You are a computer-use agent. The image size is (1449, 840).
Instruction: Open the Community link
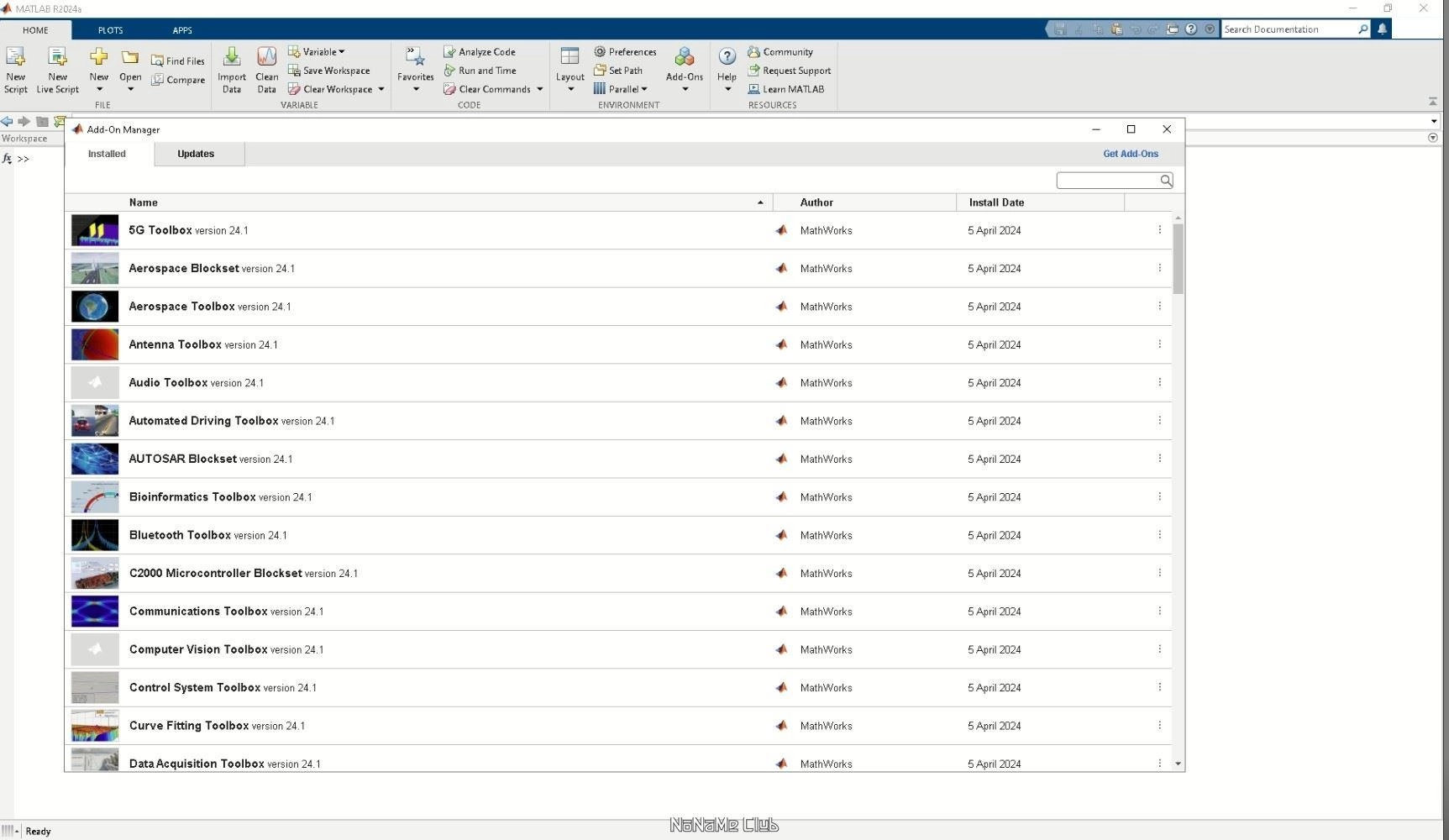pyautogui.click(x=780, y=52)
